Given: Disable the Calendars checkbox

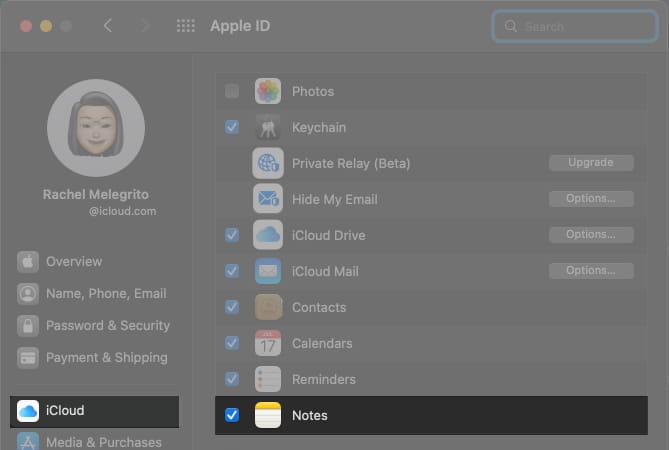Looking at the screenshot, I should (232, 343).
